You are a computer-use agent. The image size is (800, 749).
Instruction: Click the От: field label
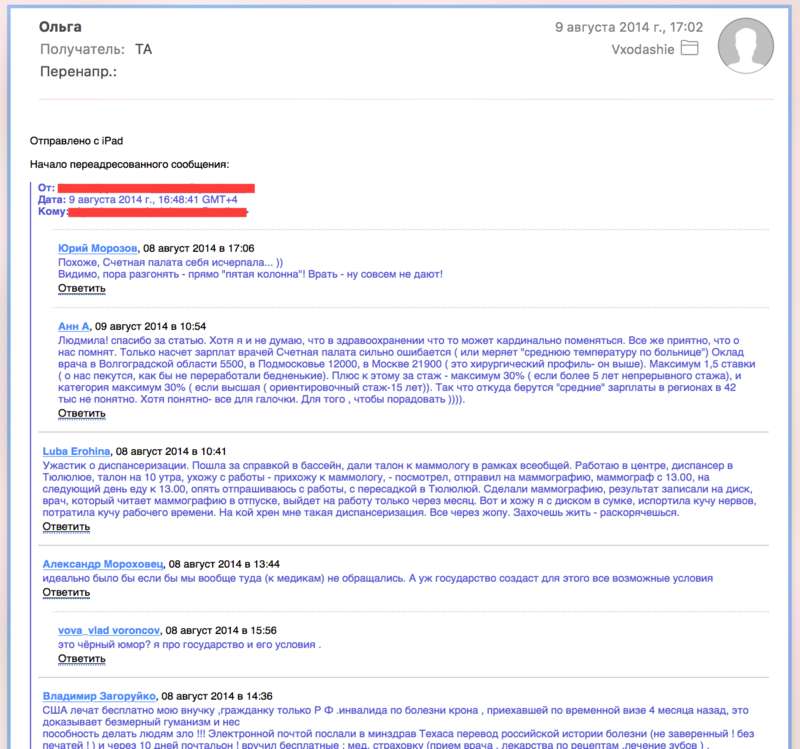46,188
